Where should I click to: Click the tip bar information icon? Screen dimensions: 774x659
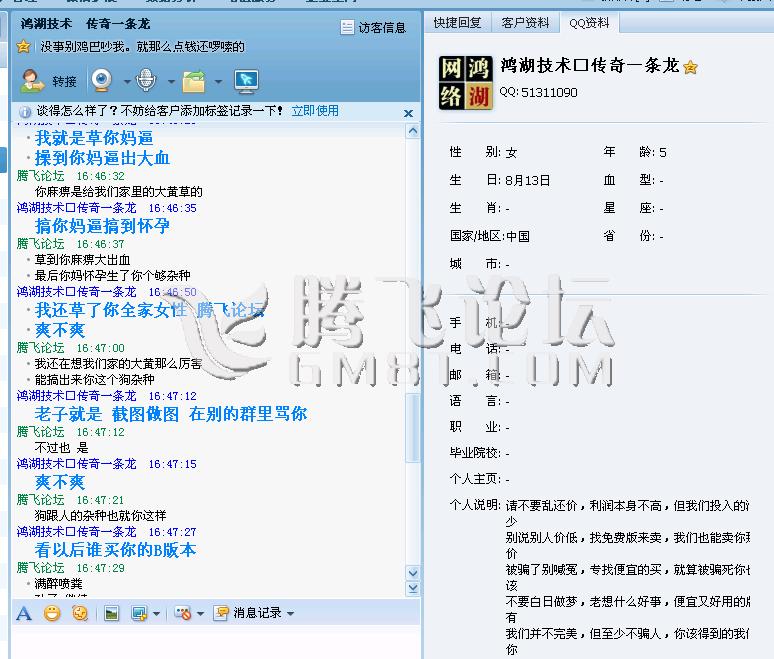tap(25, 112)
